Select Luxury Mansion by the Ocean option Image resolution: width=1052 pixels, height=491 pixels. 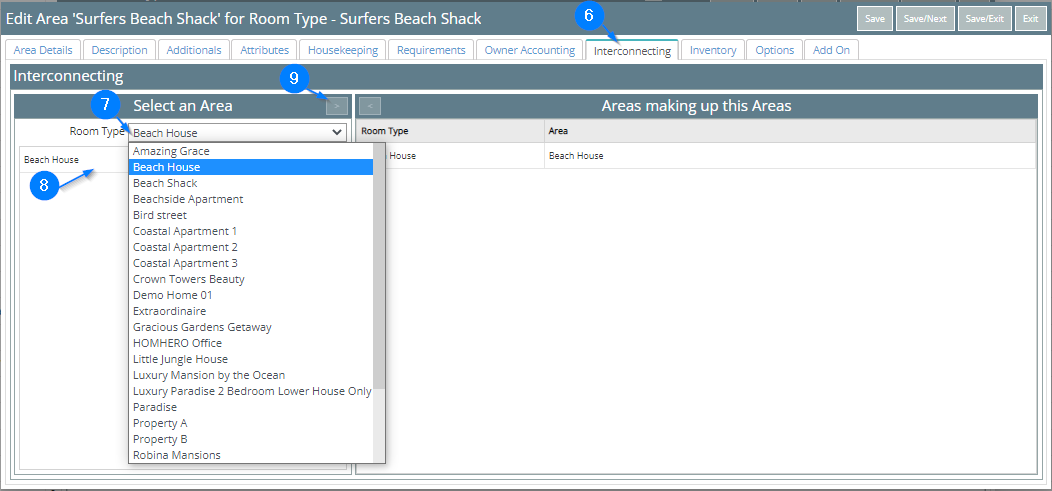(x=208, y=375)
